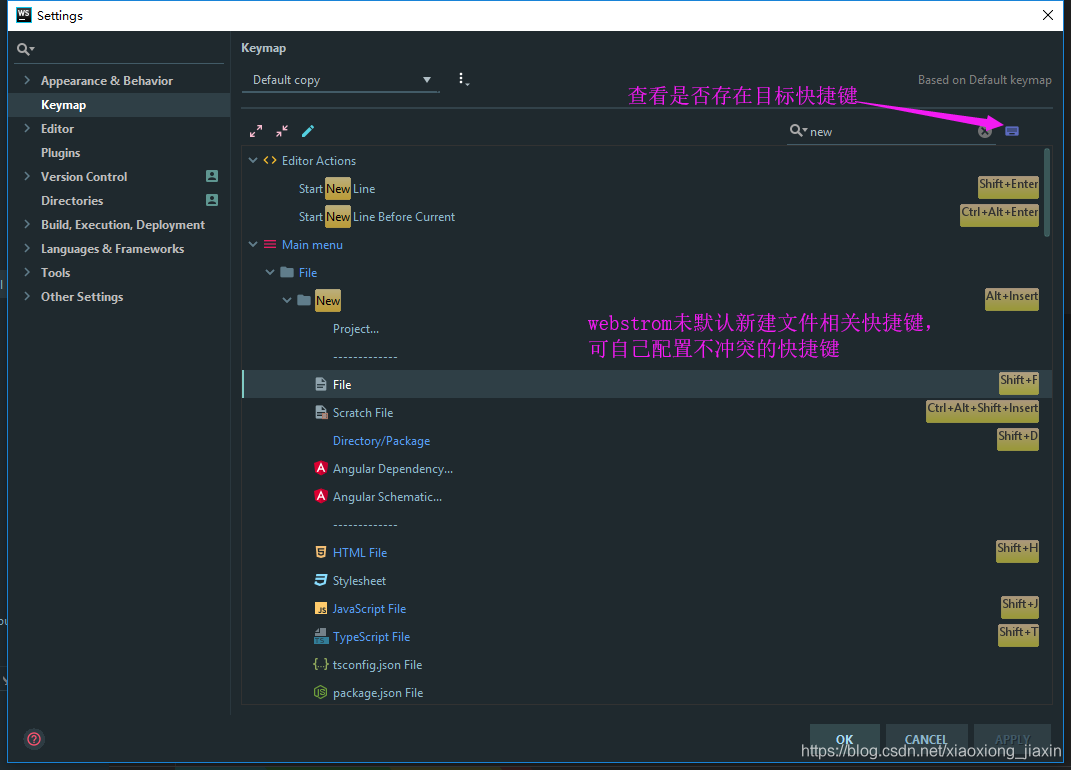The image size is (1071, 770).
Task: Click the tsconfig.json braces icon
Action: tap(320, 664)
